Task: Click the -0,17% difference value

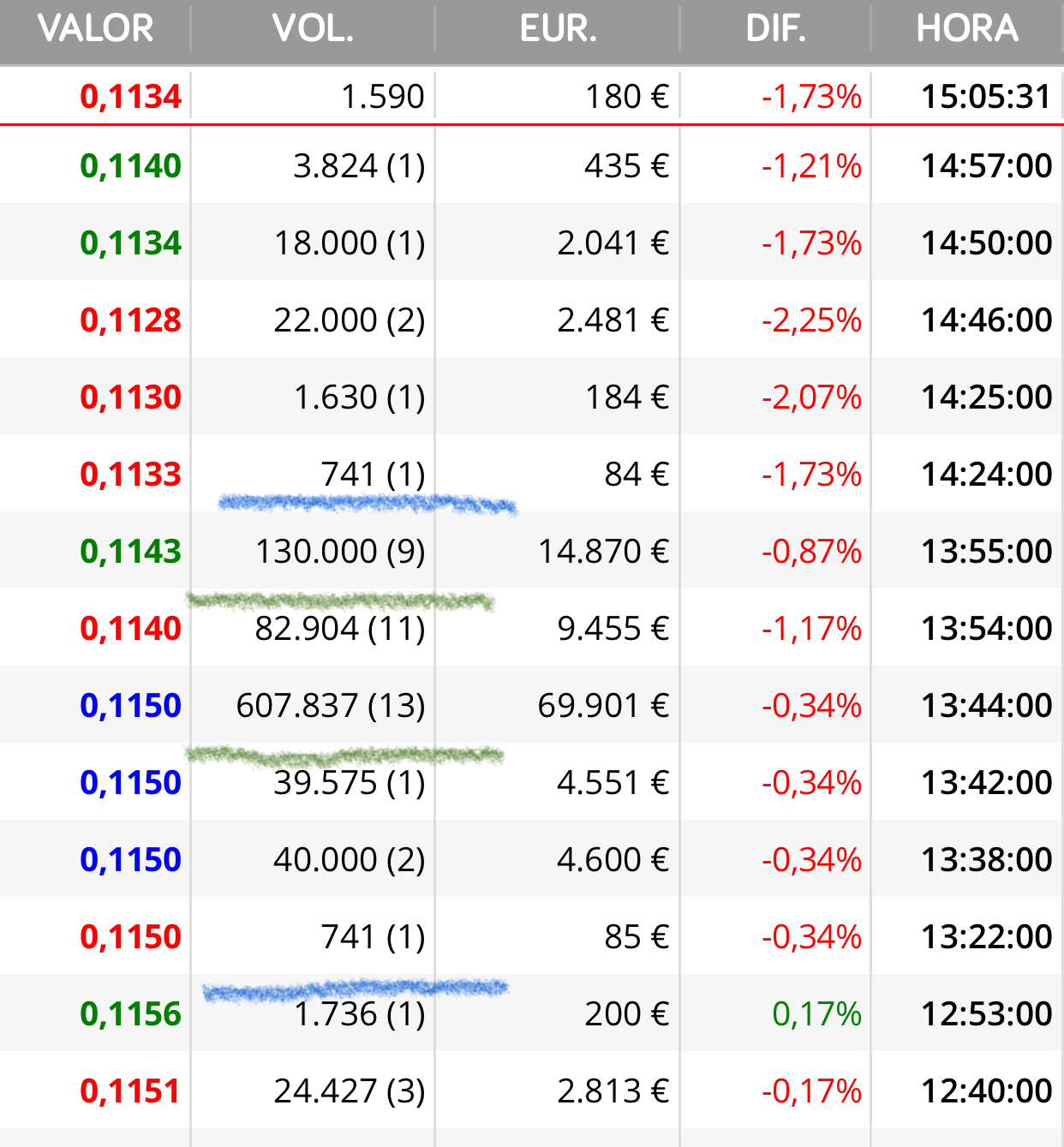Action: [x=811, y=1090]
